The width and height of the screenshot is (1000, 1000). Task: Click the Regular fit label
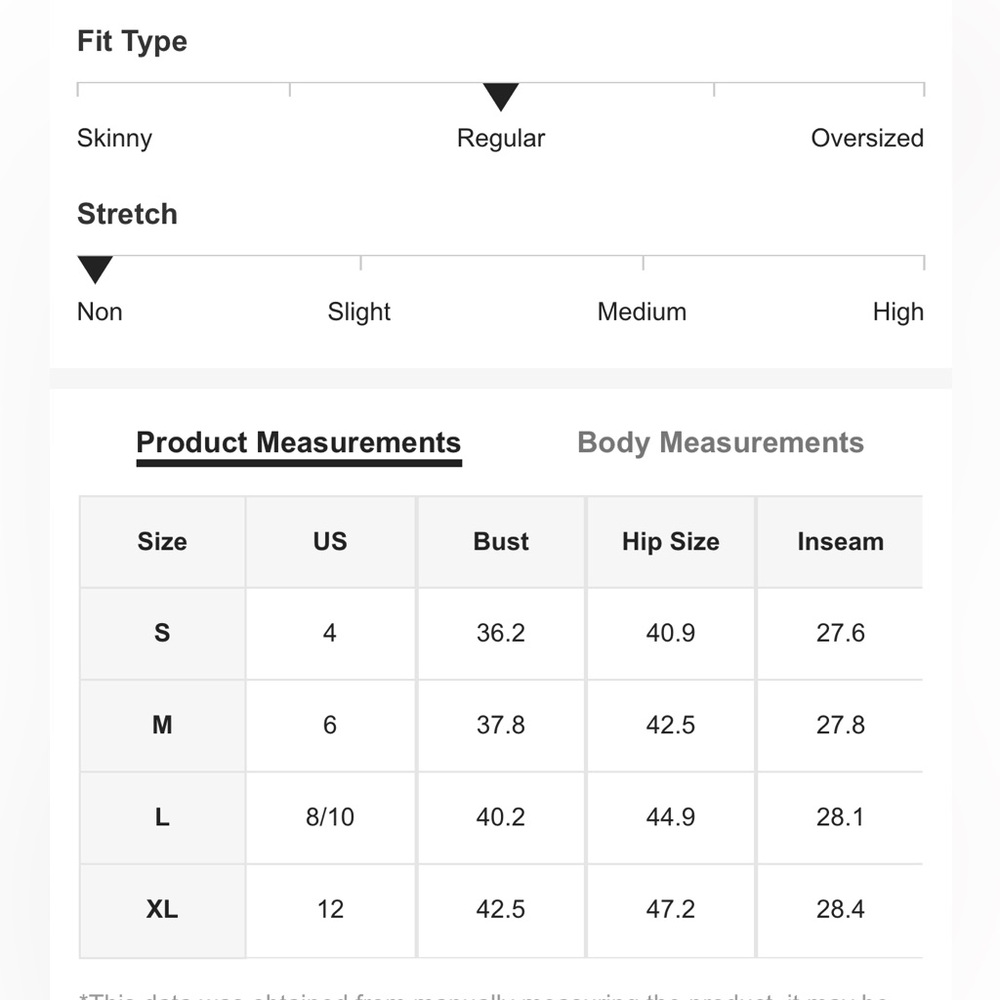pos(501,138)
